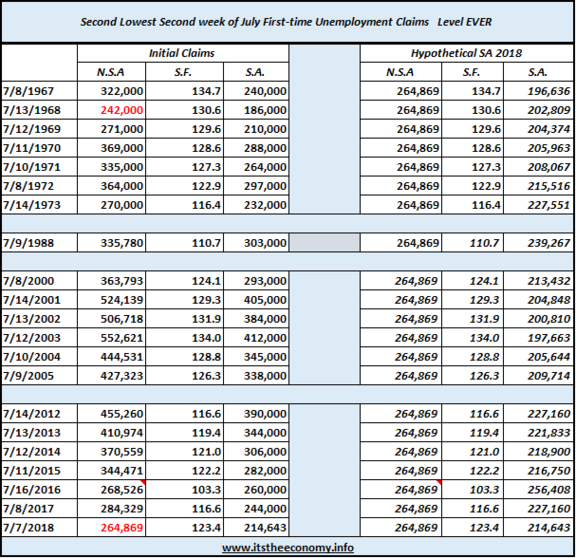Select the 239,267 hypothetical S.A. cell
The height and width of the screenshot is (558, 576).
click(538, 243)
